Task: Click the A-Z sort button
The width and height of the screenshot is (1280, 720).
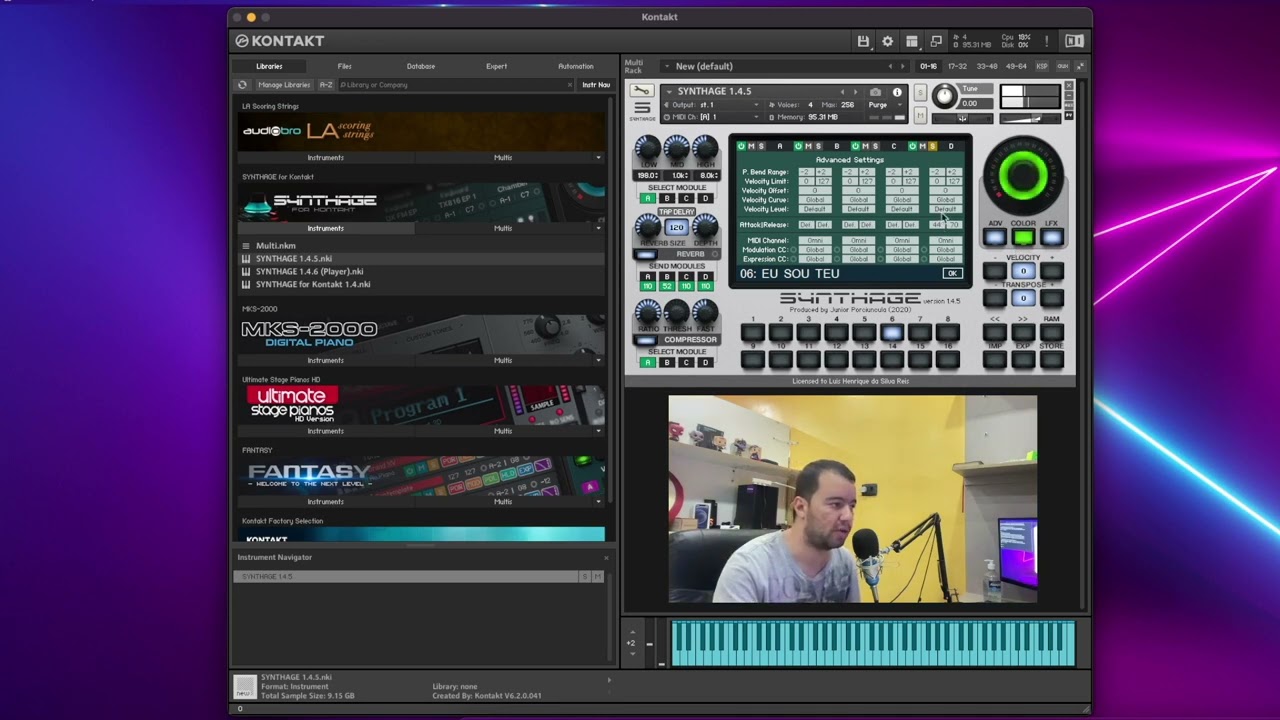Action: point(326,85)
